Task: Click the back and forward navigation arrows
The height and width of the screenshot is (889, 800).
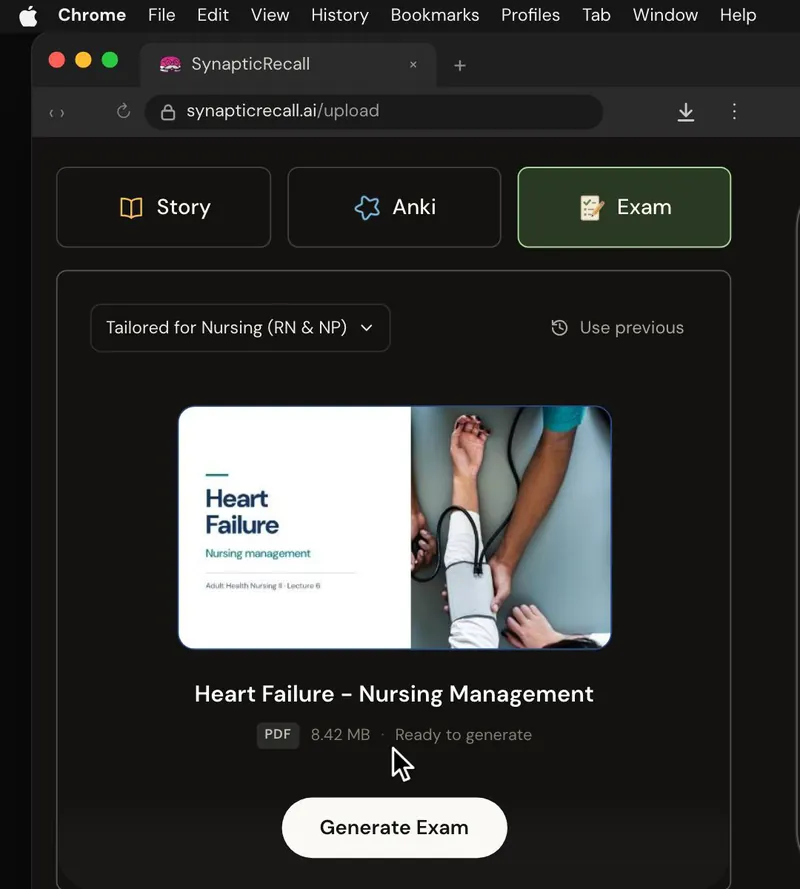Action: [57, 113]
